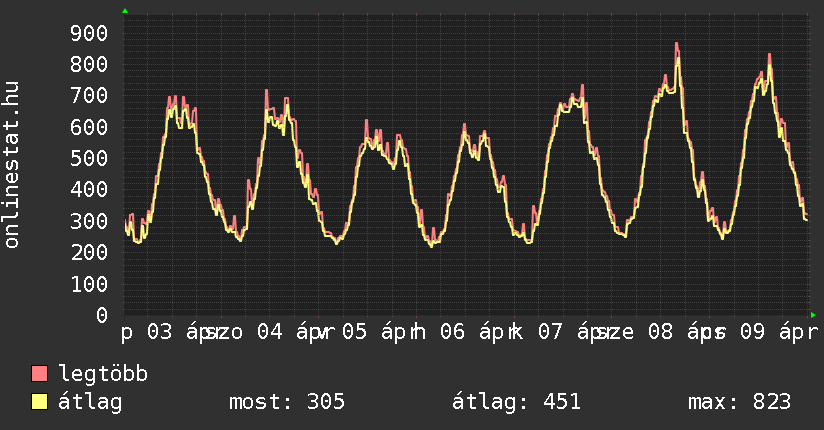Click the max: 823 statistic
Image resolution: width=824 pixels, height=430 pixels.
pyautogui.click(x=740, y=402)
